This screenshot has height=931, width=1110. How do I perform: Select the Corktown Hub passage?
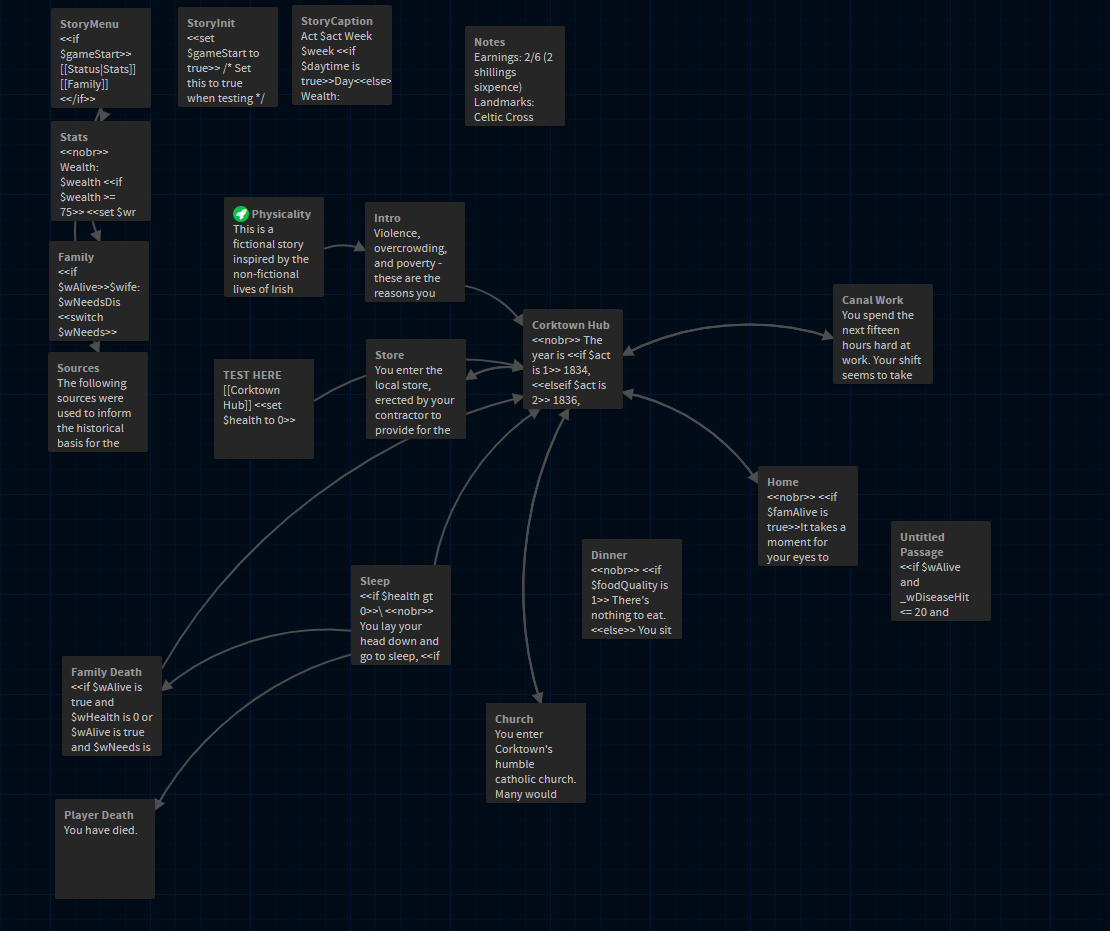(573, 359)
